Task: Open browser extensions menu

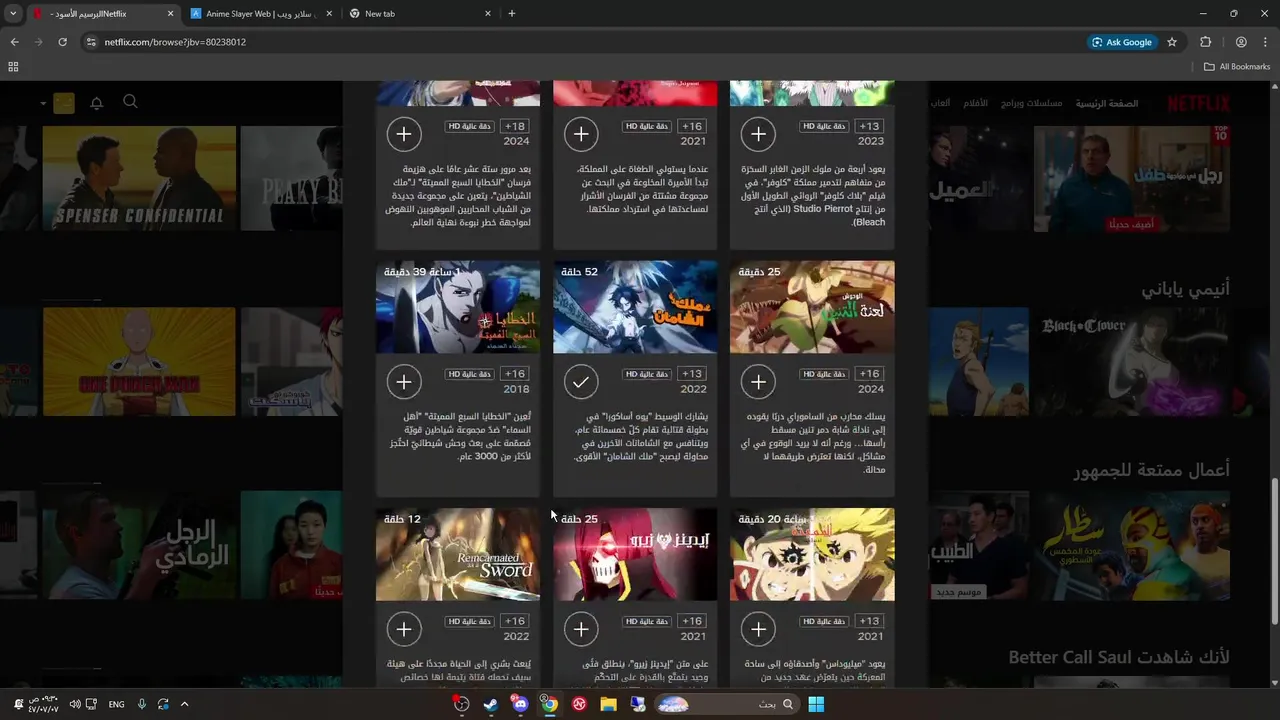Action: point(1205,42)
